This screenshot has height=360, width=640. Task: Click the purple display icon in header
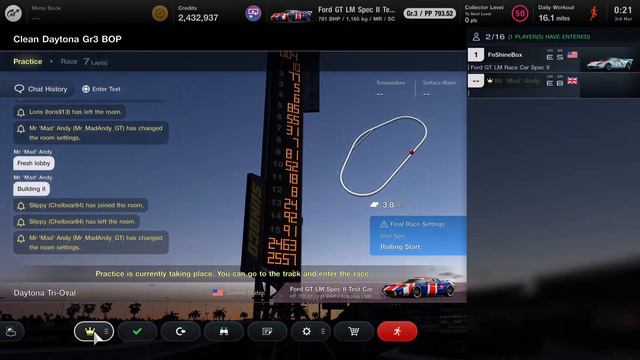(253, 13)
